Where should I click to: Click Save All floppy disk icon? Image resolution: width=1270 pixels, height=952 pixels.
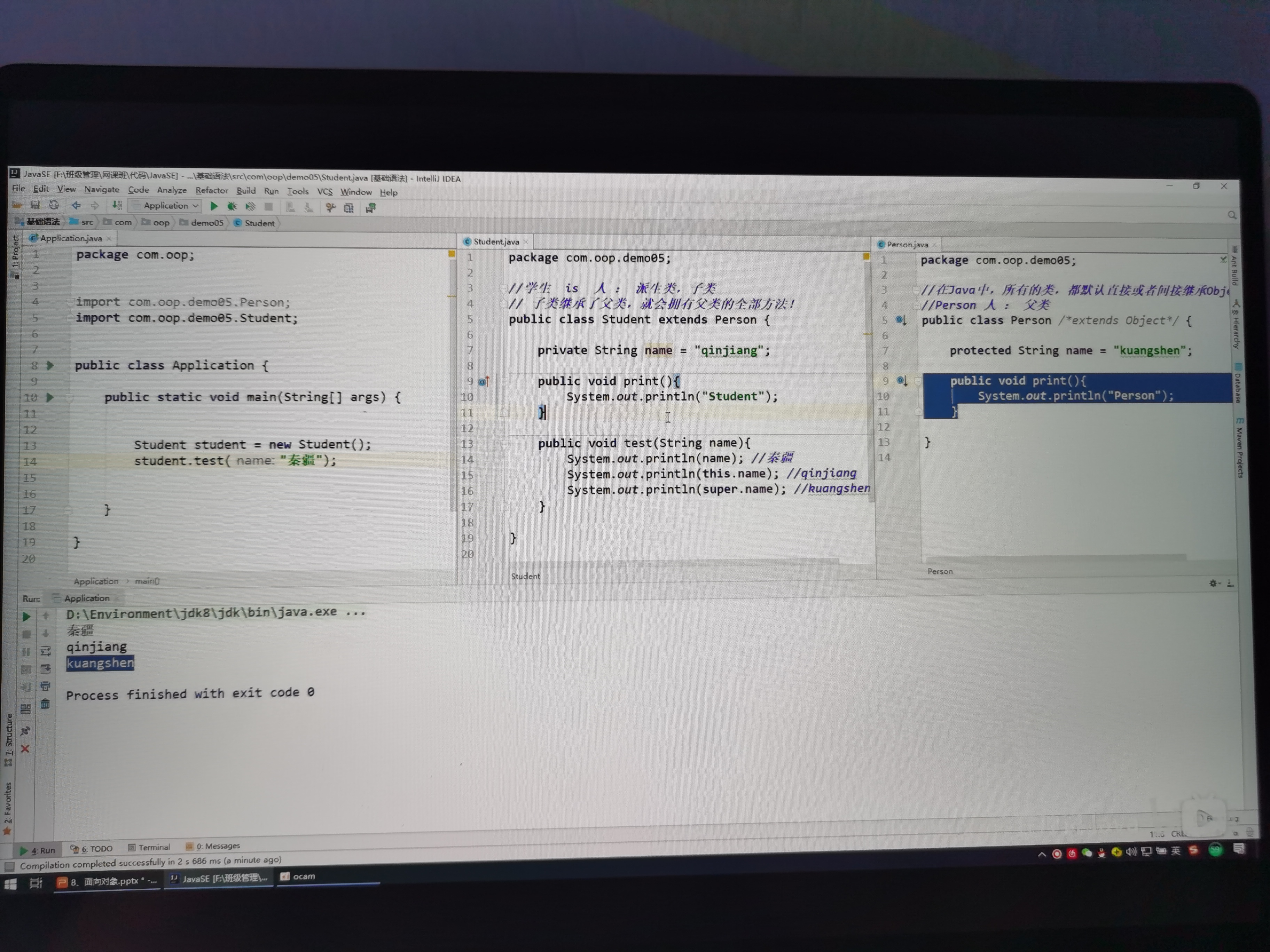pos(35,205)
